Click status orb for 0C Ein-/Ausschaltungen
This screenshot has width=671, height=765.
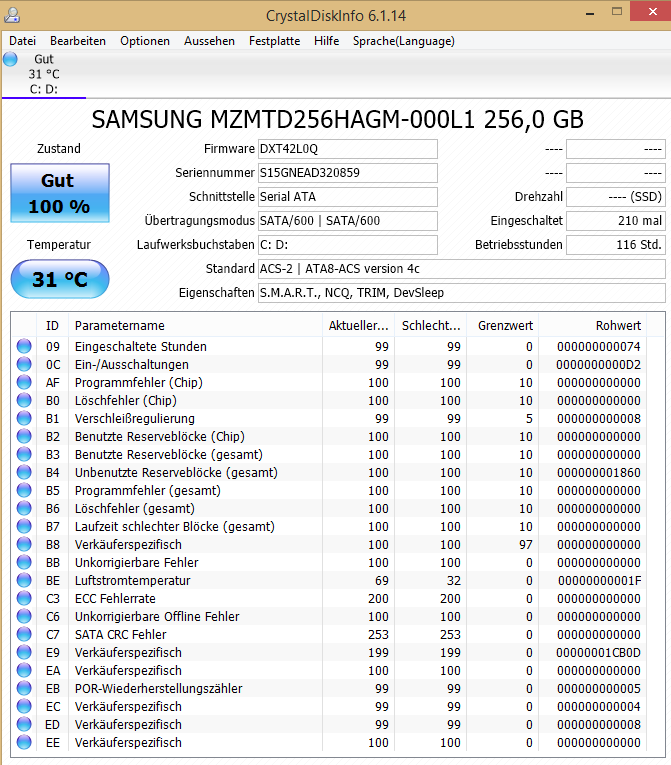24,364
